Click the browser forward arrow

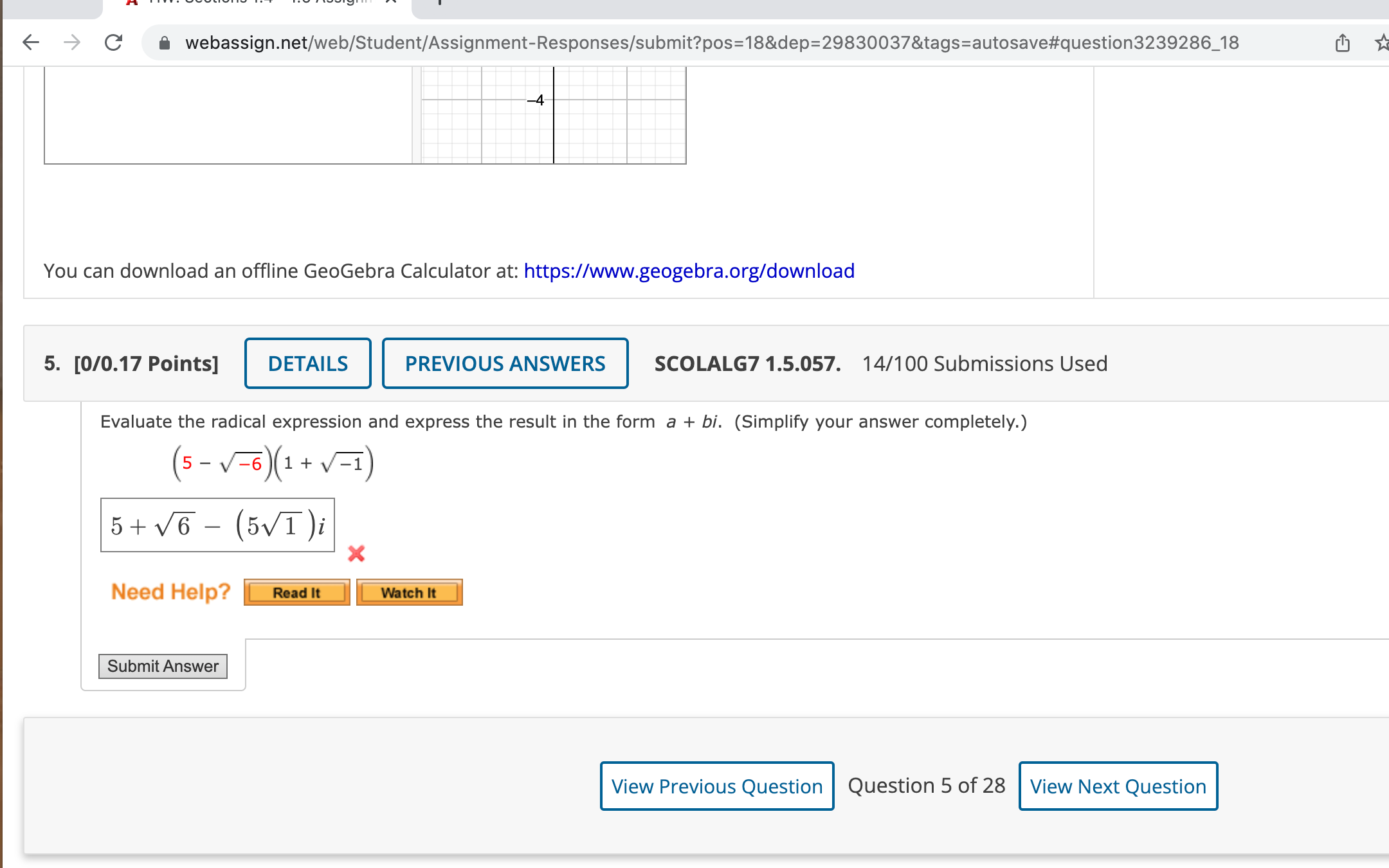[x=72, y=42]
